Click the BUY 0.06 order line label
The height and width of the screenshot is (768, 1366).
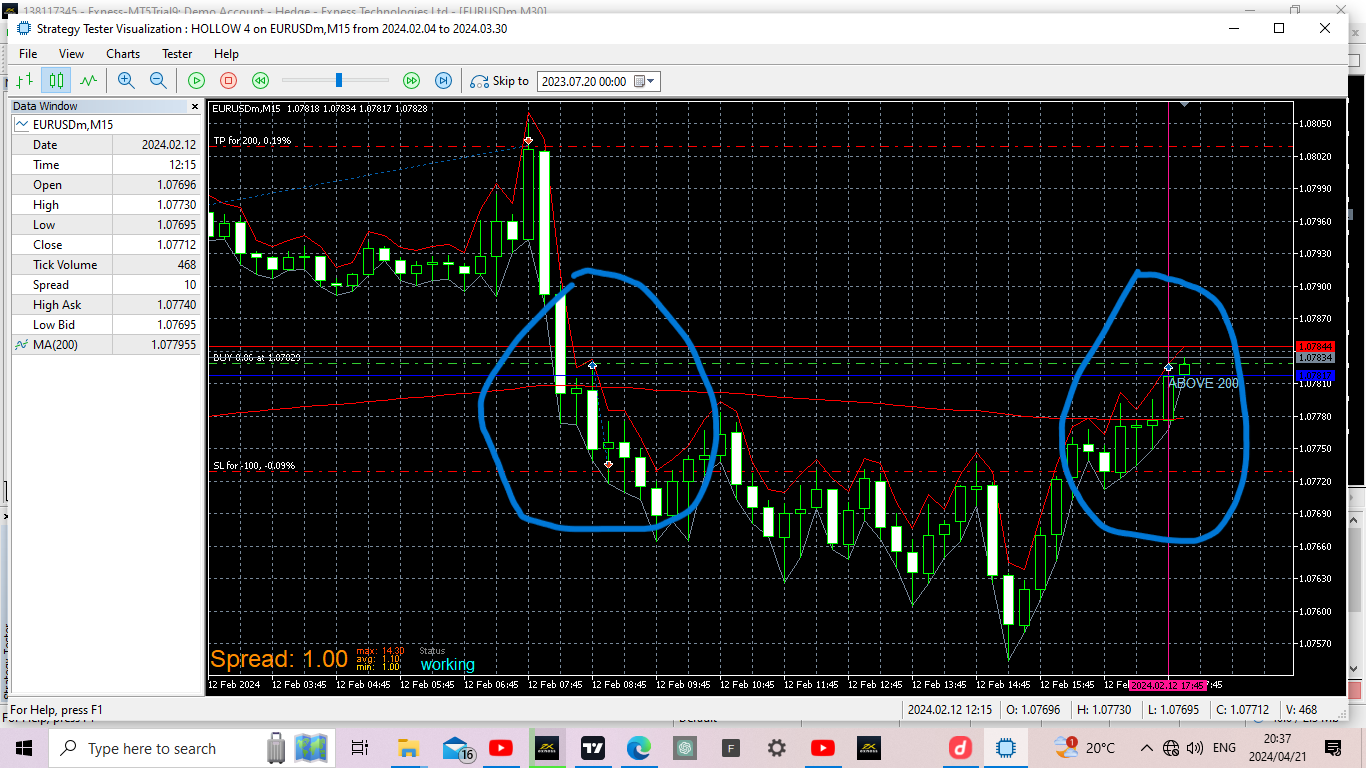256,357
